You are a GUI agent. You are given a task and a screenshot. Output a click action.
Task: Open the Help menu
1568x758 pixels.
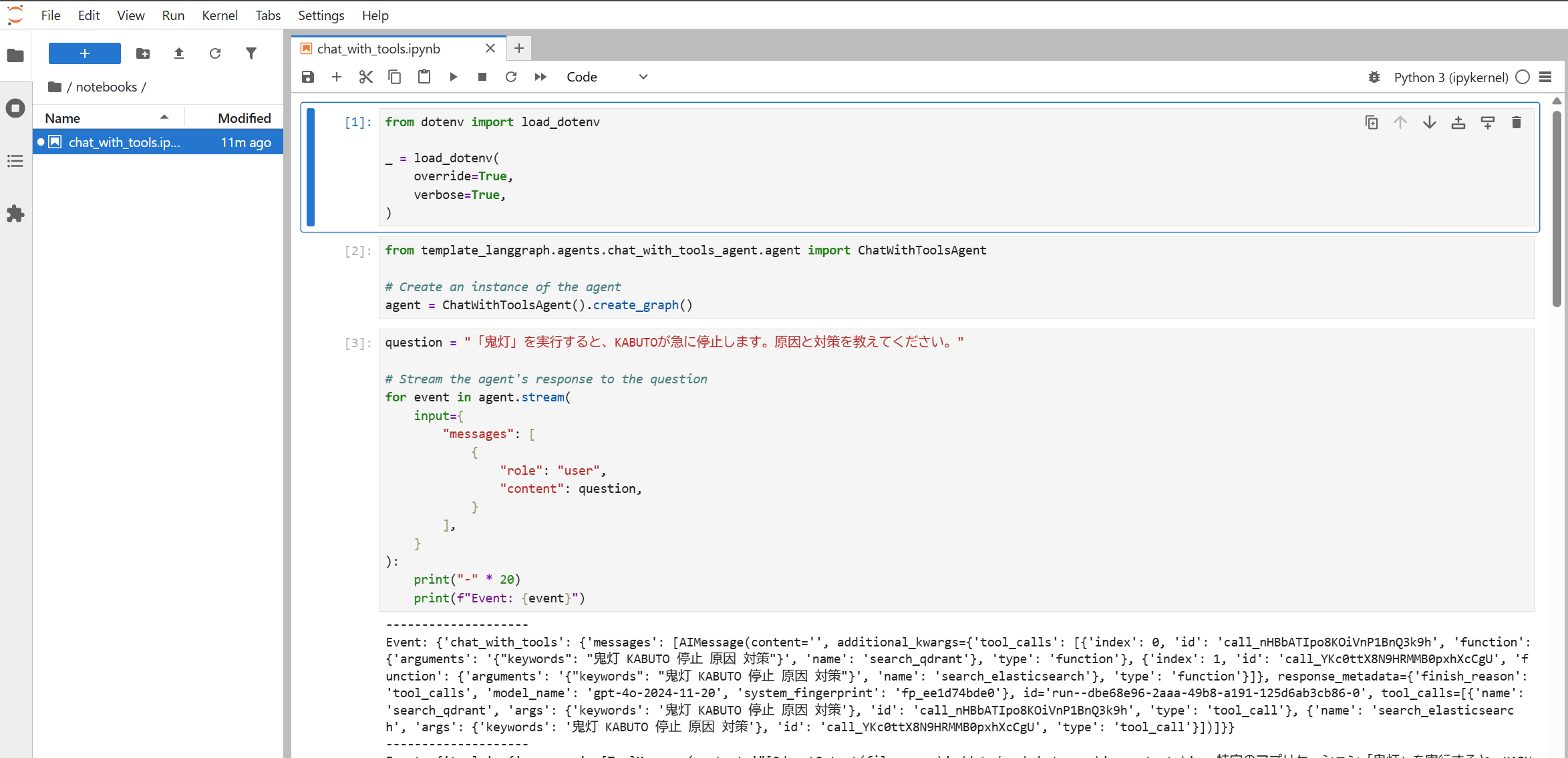click(375, 15)
